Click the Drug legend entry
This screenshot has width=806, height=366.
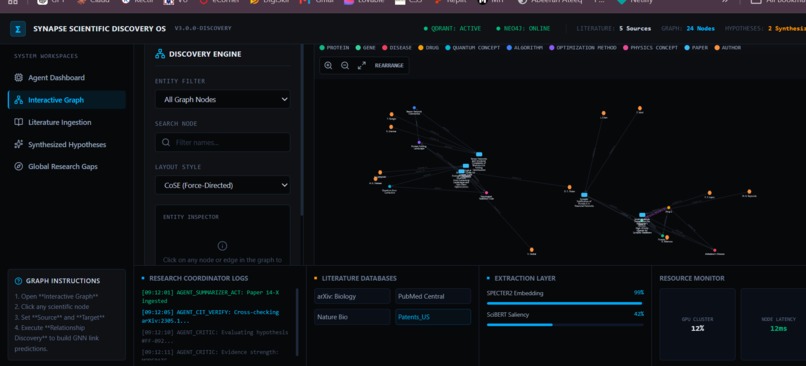point(428,48)
